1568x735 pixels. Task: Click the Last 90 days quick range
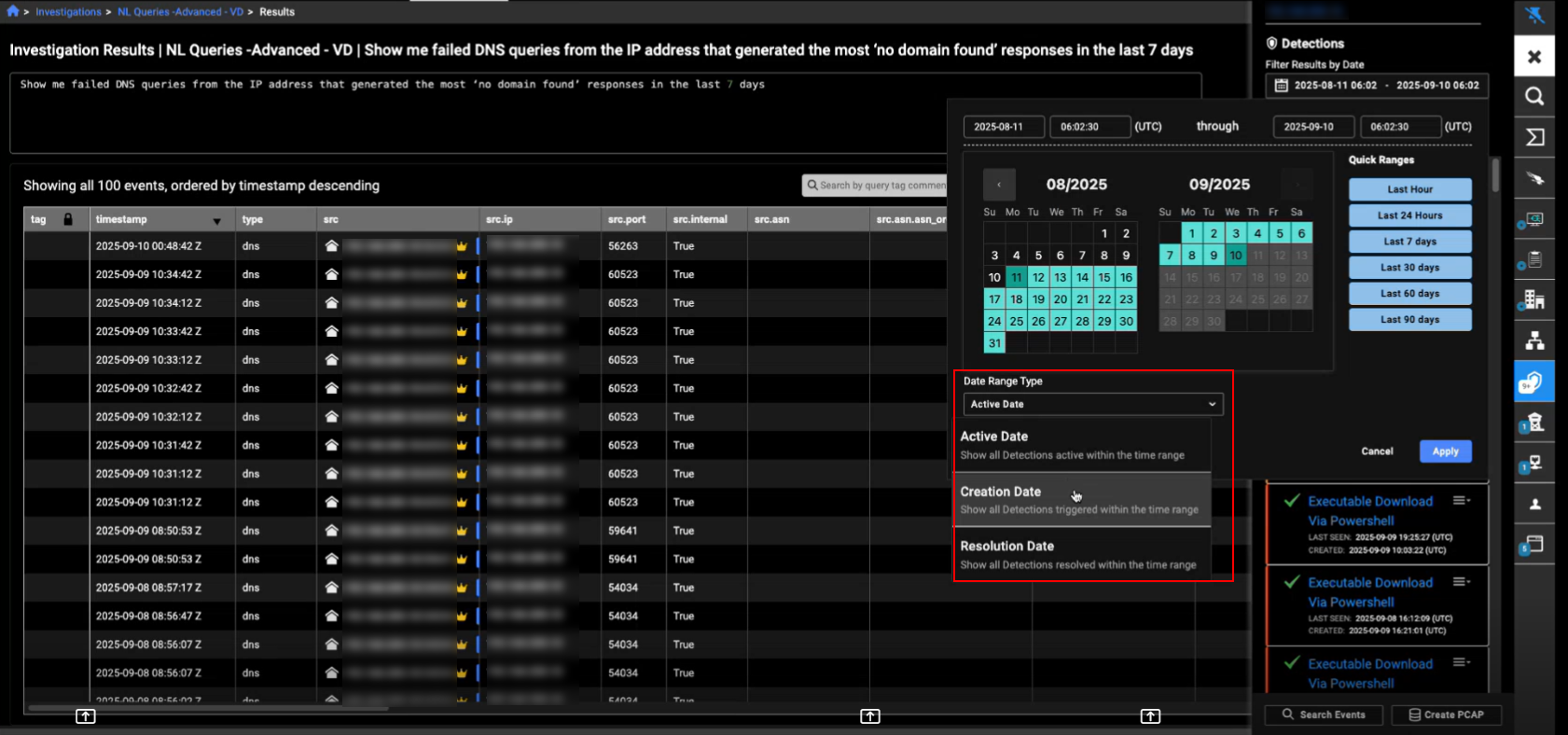[1409, 320]
